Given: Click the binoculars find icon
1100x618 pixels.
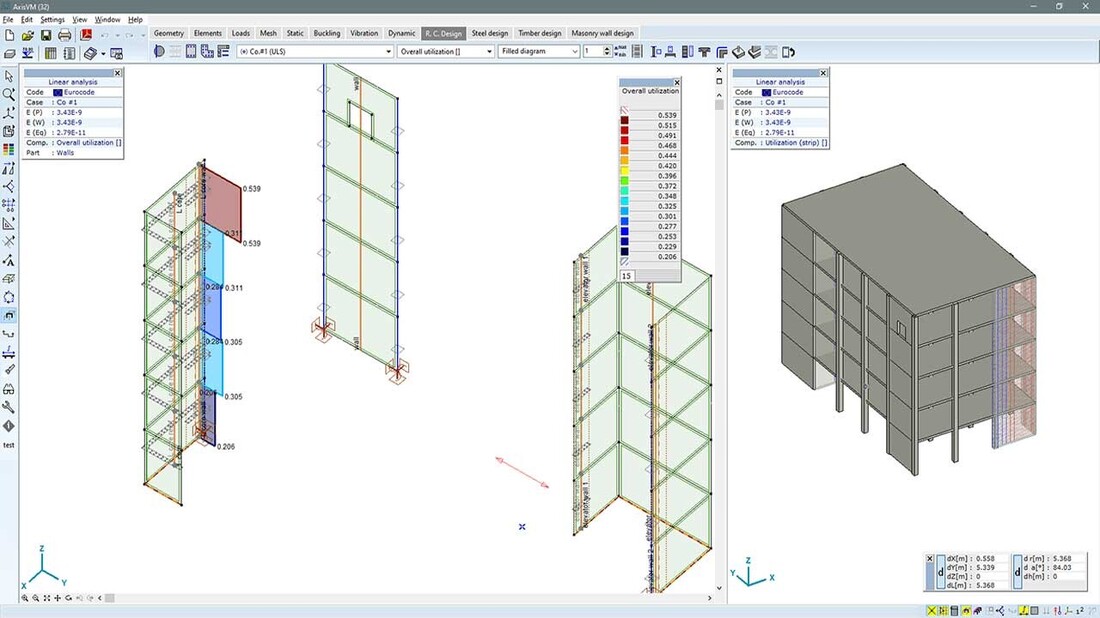Looking at the screenshot, I should coord(9,389).
